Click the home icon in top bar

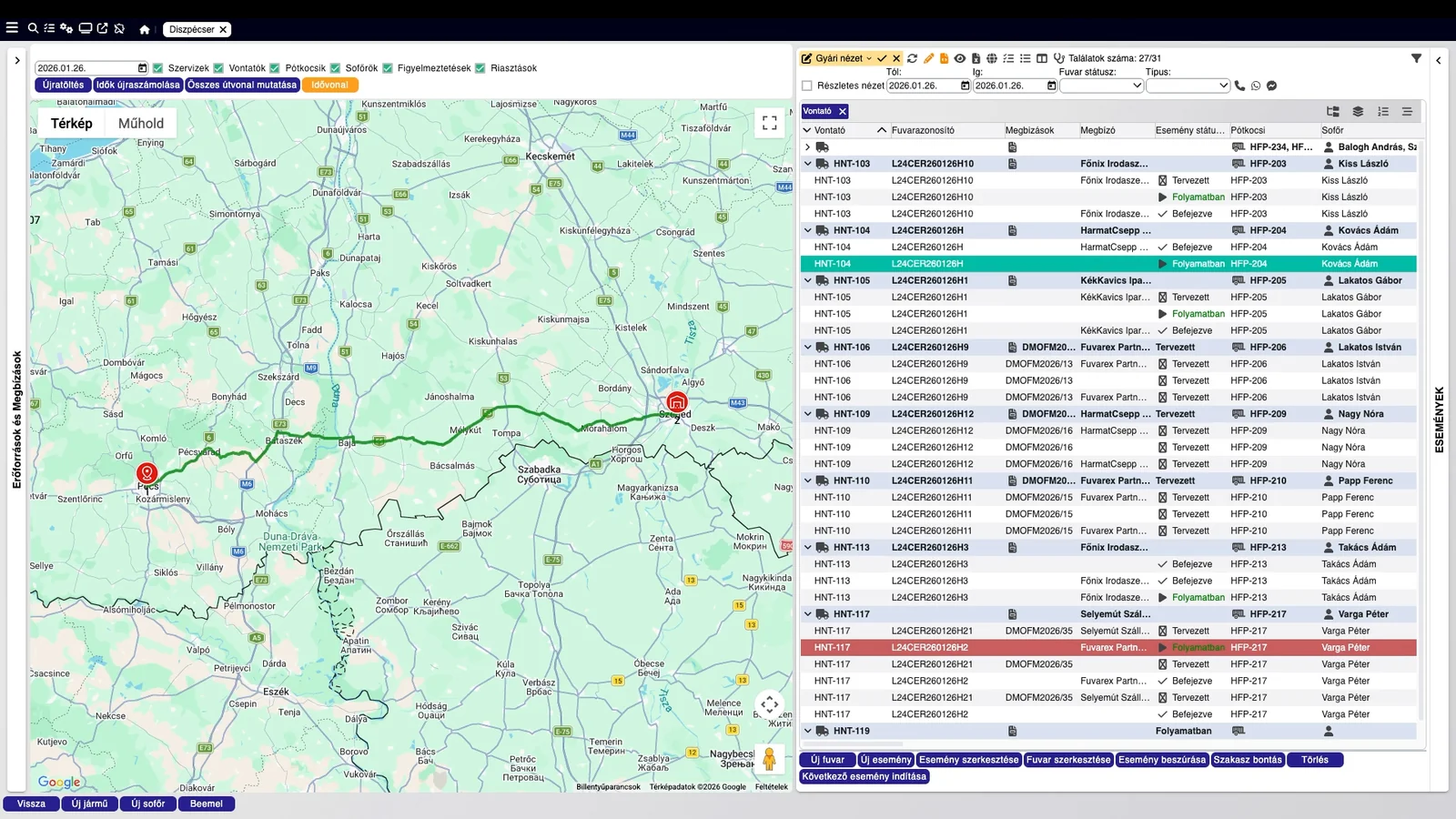(x=144, y=29)
